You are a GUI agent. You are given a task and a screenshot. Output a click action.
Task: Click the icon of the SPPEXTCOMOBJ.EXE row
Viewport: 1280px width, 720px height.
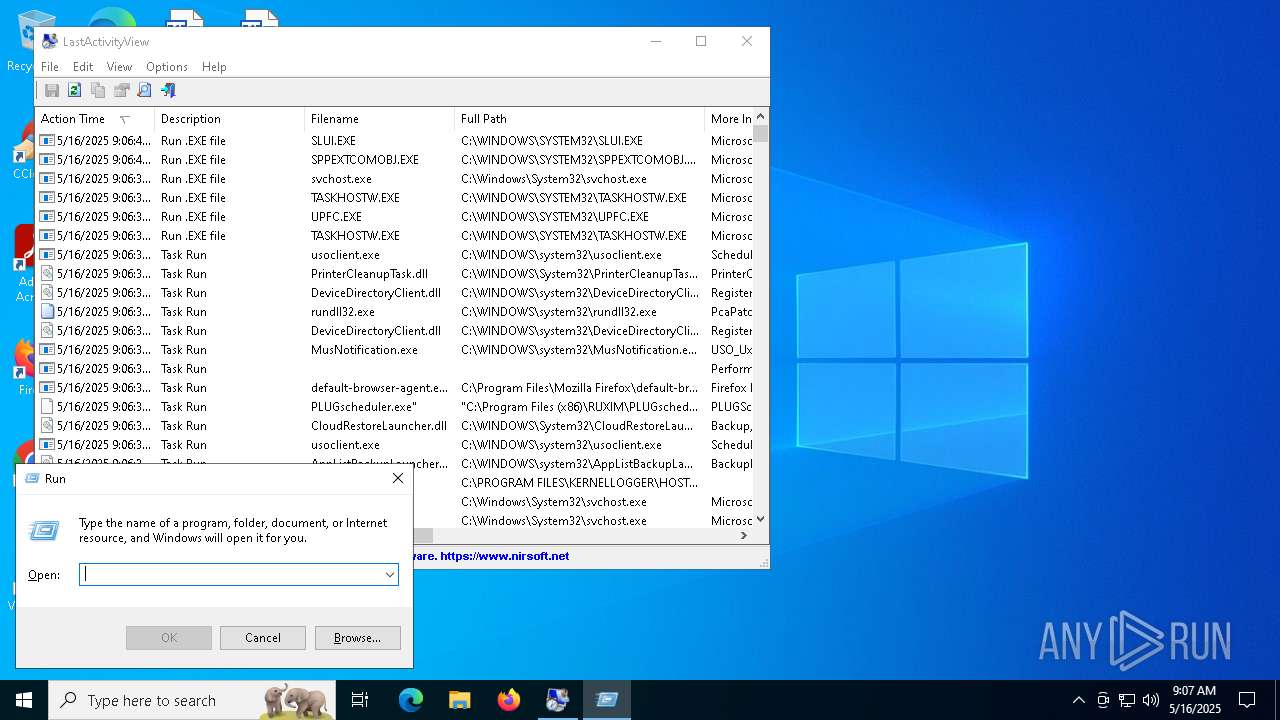point(47,160)
